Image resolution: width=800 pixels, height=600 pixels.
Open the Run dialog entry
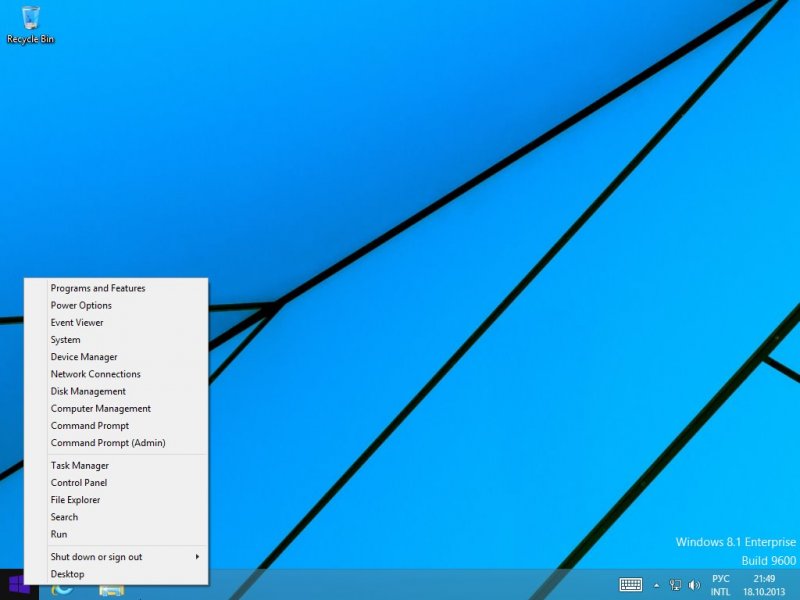click(x=116, y=534)
